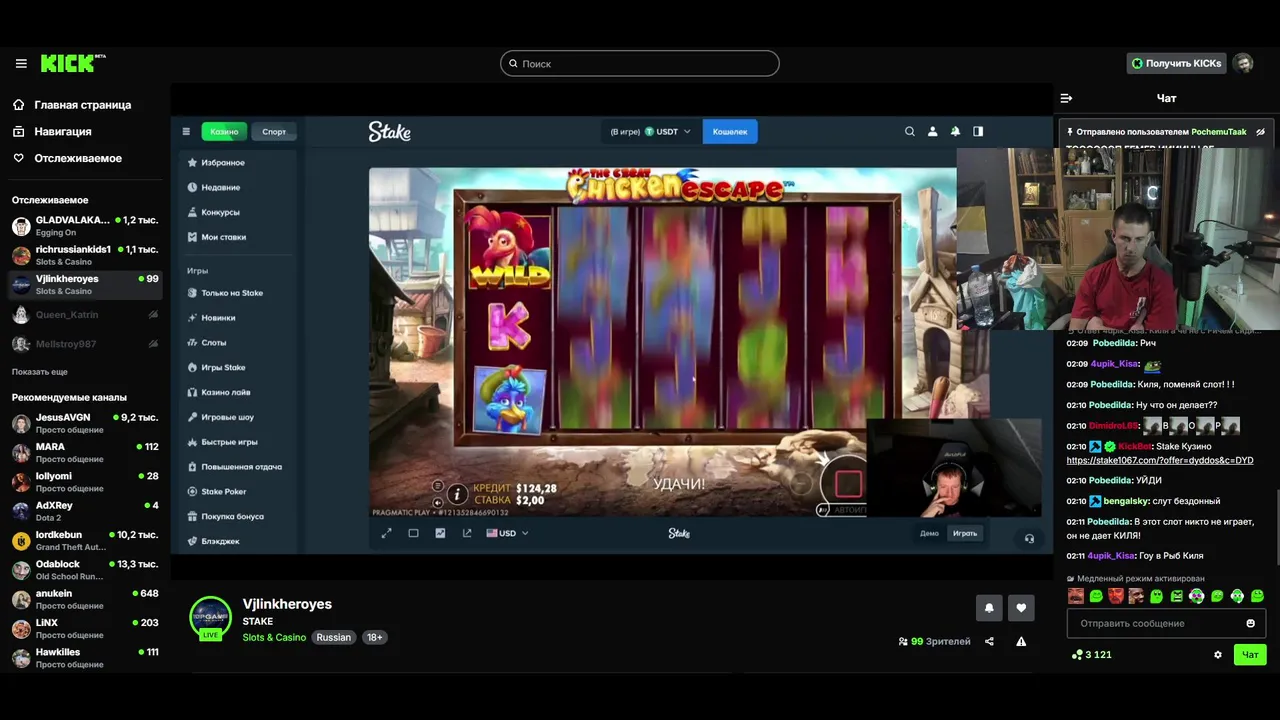The height and width of the screenshot is (720, 1280).
Task: Open Stake notifications bell icon
Action: click(956, 131)
